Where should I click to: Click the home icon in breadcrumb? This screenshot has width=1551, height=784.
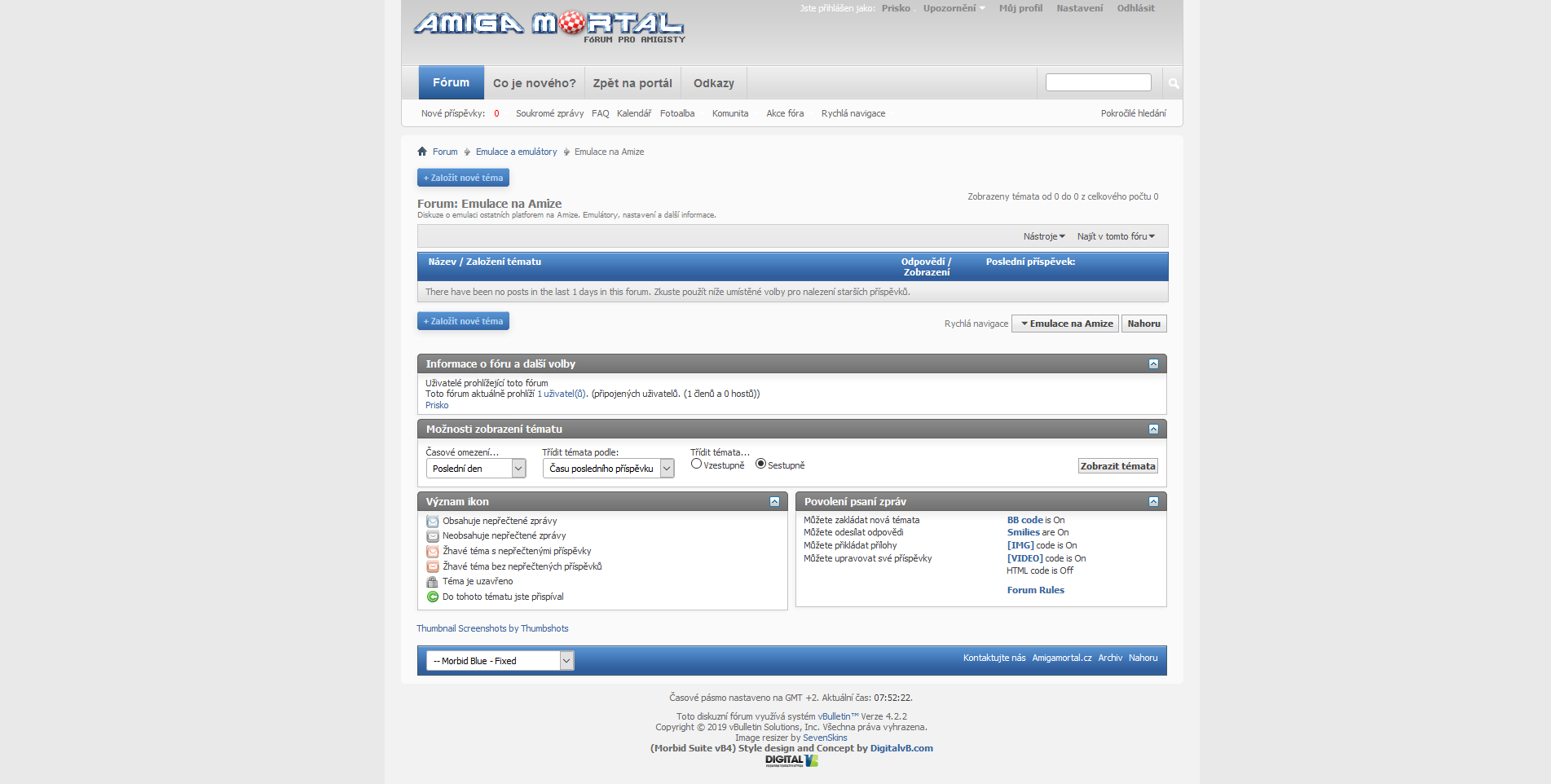(422, 152)
